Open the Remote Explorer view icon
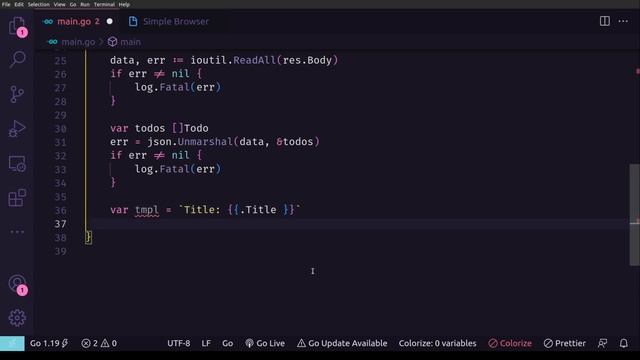Screen dimensions: 640x360 [17, 164]
